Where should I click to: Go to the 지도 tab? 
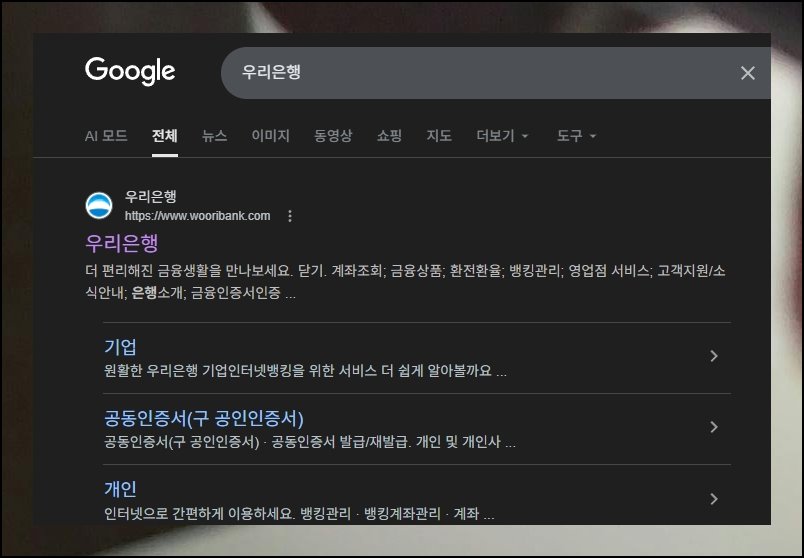[439, 136]
